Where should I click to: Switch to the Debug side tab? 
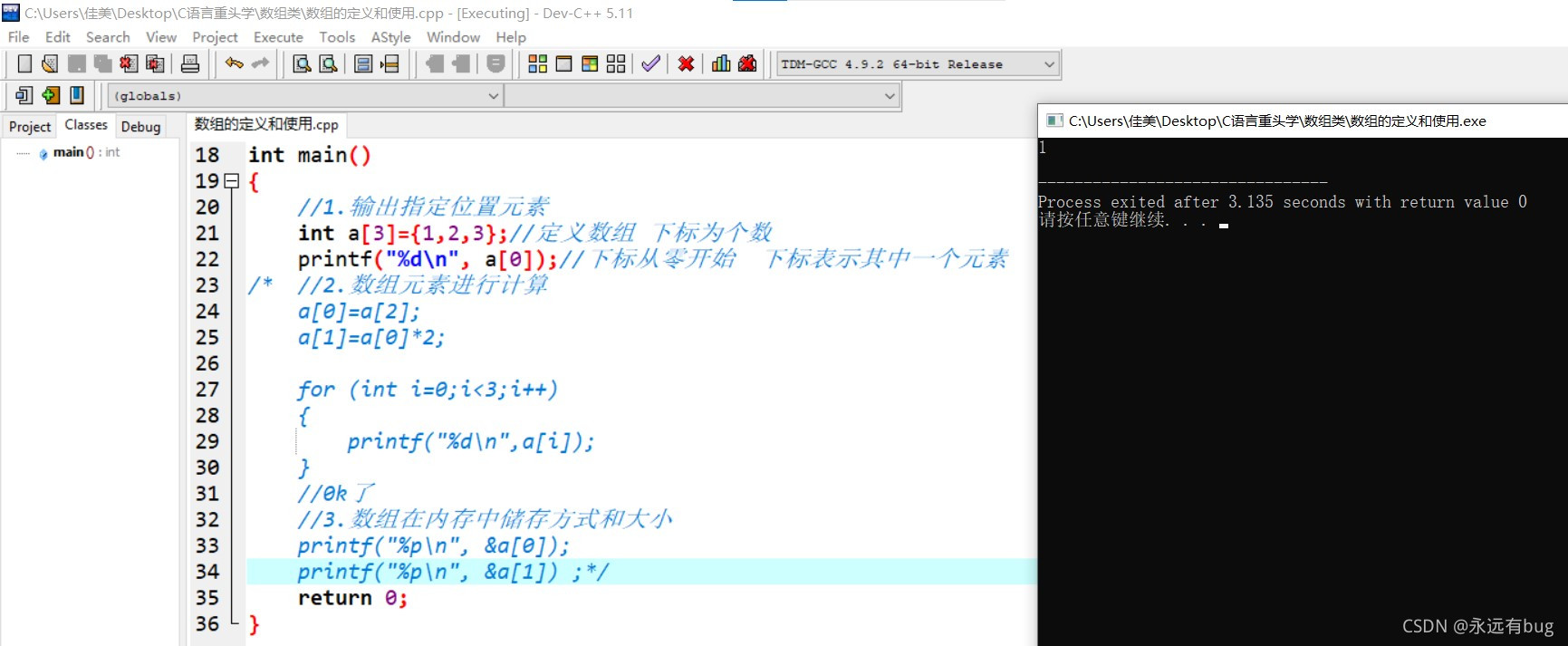click(140, 127)
